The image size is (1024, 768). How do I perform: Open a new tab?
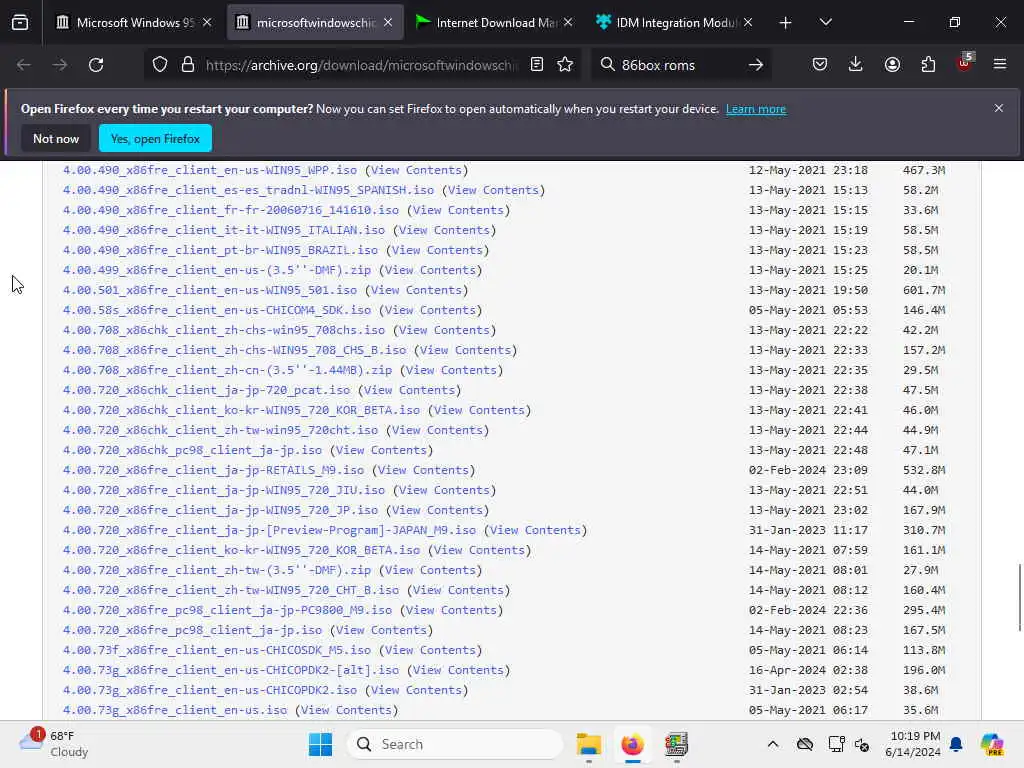tap(785, 23)
